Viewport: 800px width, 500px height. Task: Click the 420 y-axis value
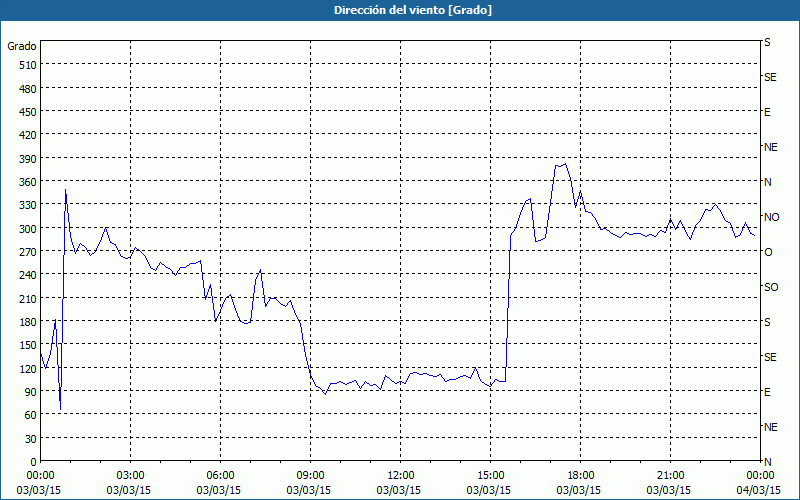pos(28,135)
